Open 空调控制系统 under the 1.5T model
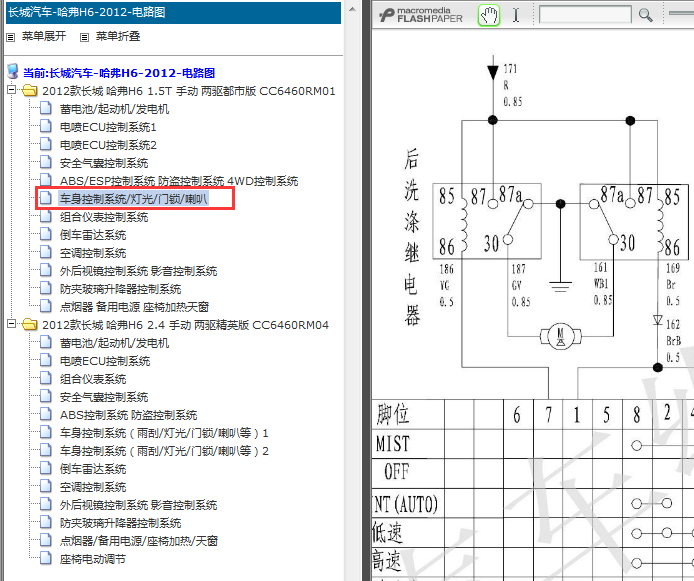 [93, 253]
